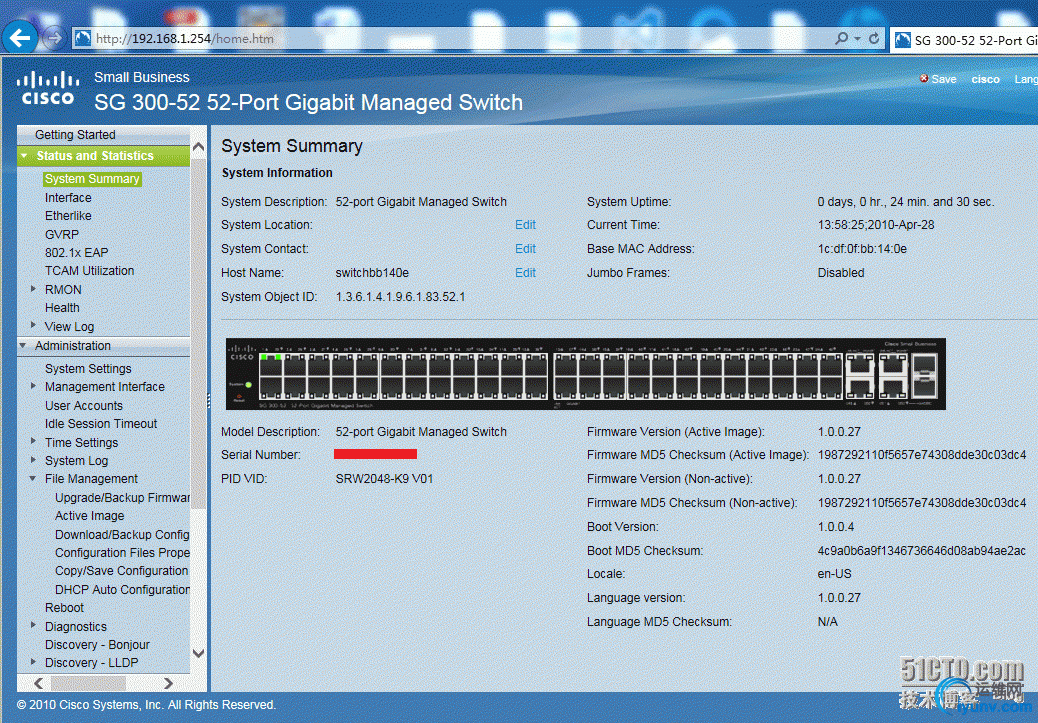Edit the System Location
1038x723 pixels.
526,225
